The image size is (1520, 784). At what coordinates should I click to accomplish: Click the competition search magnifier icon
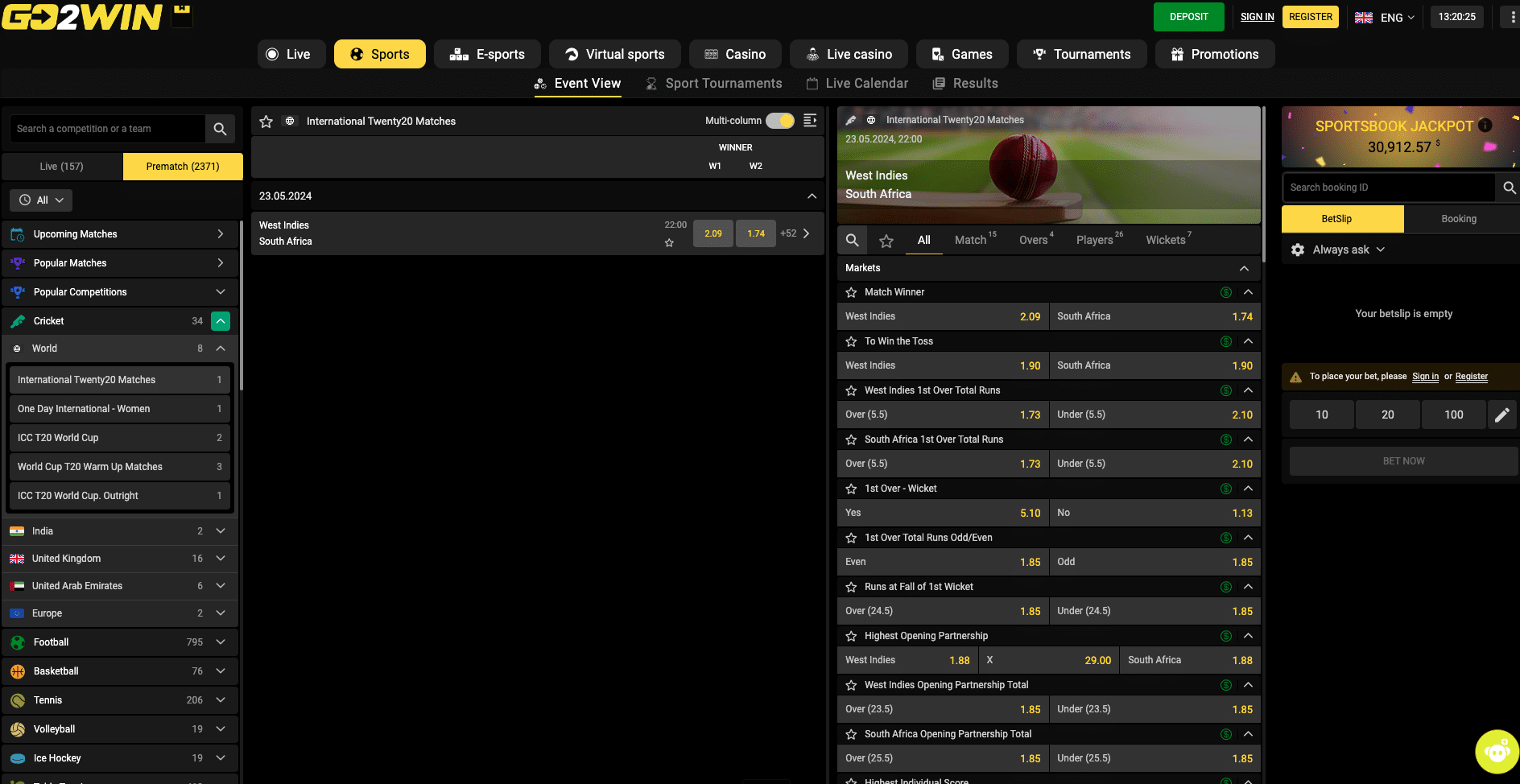220,129
